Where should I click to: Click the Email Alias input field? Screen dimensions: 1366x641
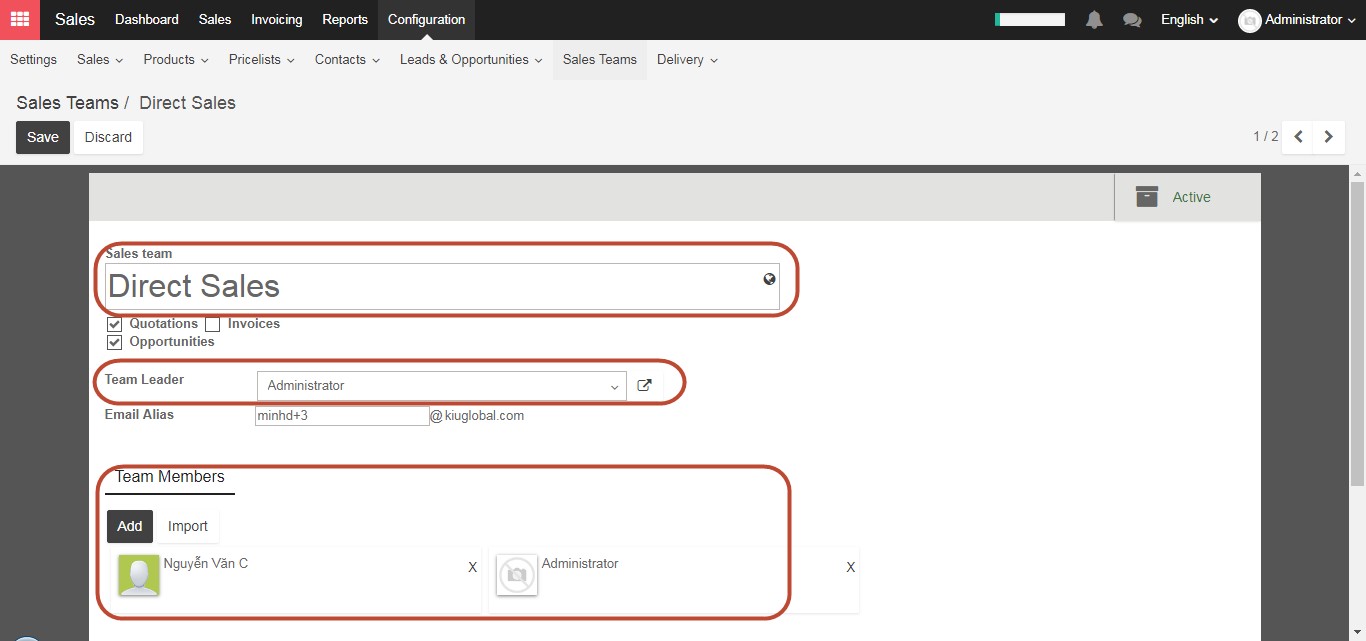click(x=342, y=415)
